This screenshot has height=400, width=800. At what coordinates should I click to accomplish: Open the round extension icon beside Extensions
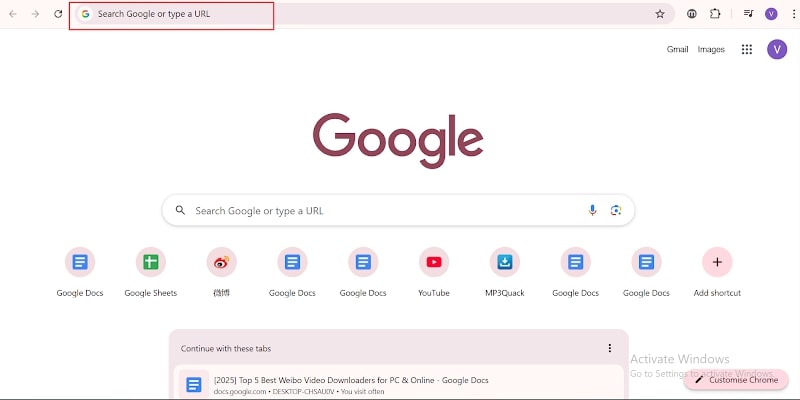[692, 14]
